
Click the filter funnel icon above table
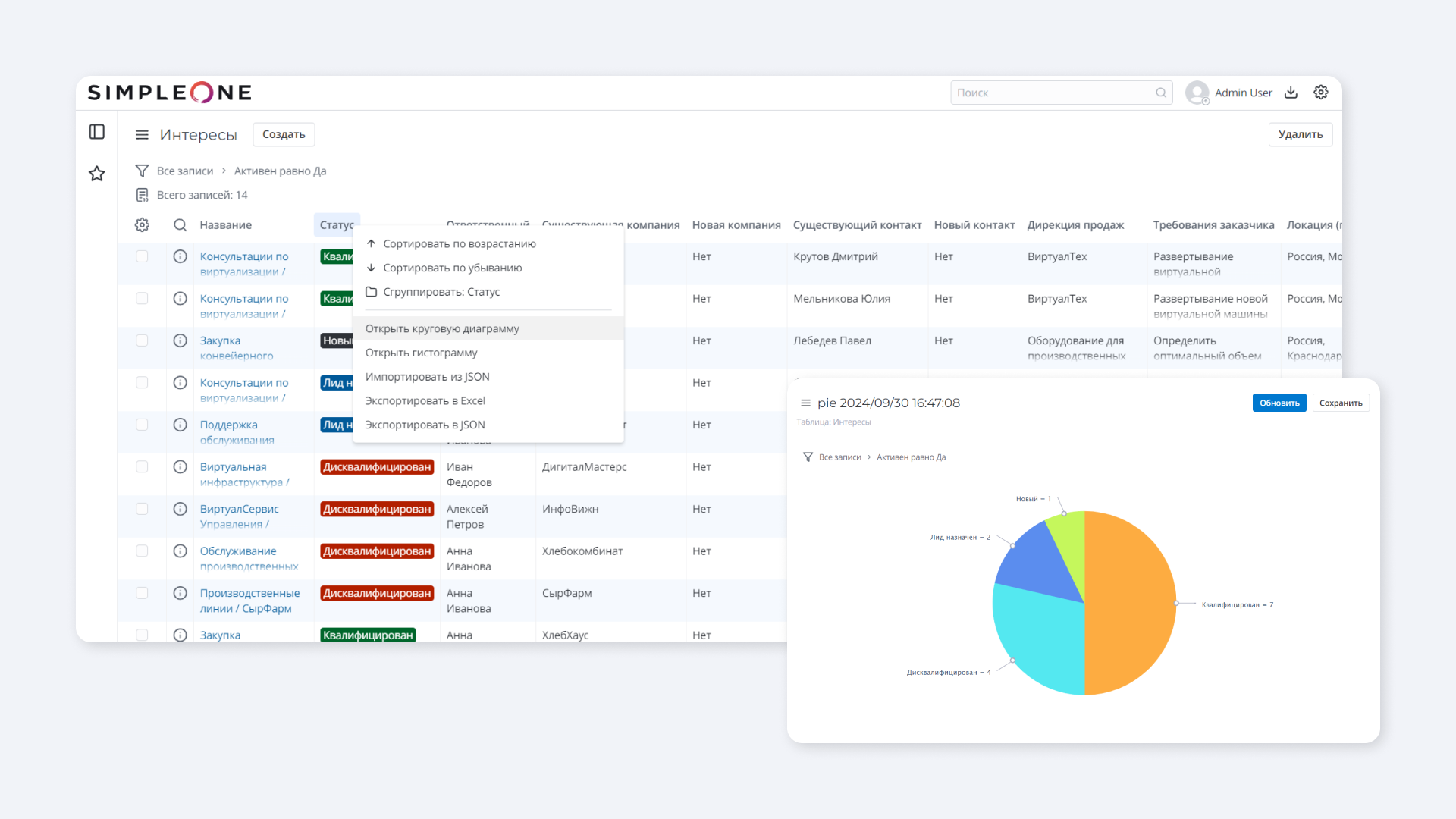click(142, 171)
